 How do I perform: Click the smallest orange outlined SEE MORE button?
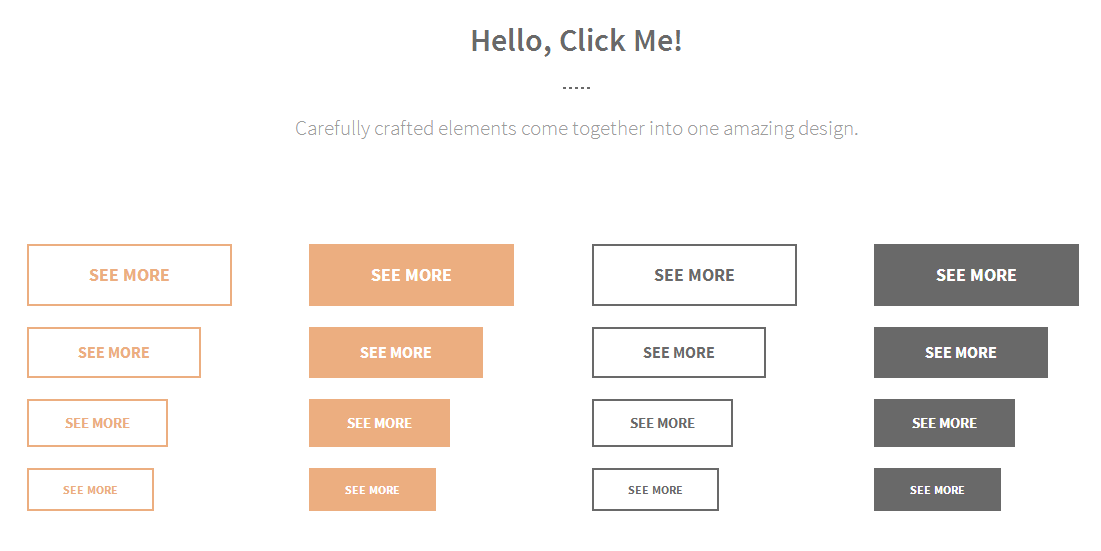pyautogui.click(x=90, y=490)
